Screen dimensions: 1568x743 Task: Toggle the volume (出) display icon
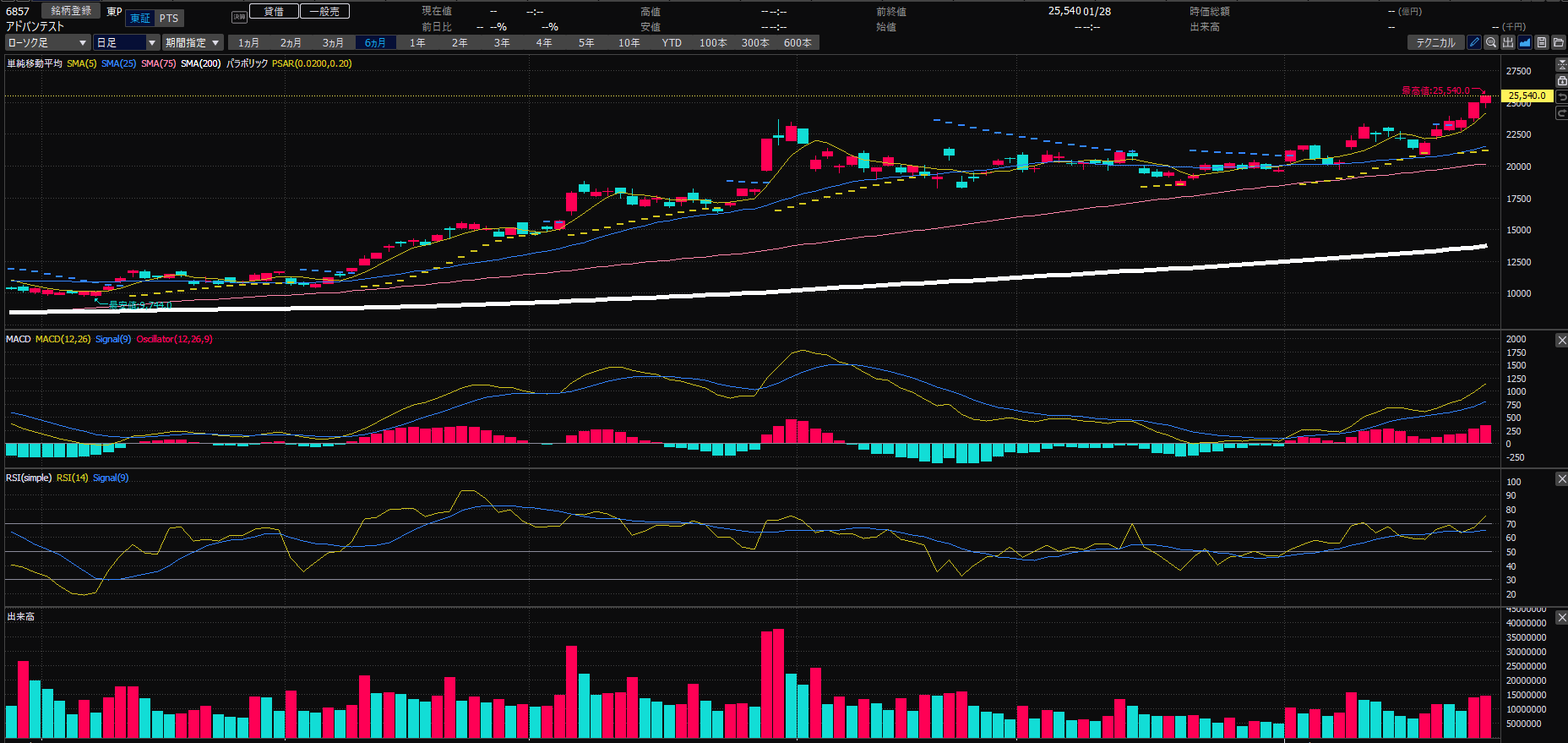click(1508, 42)
